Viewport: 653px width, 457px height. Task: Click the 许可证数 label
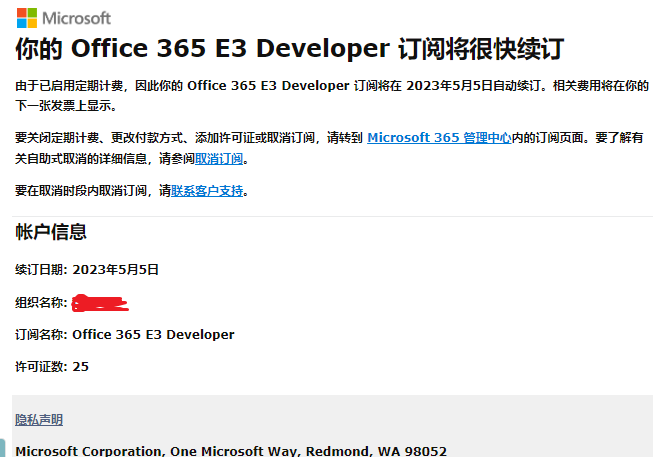[x=41, y=367]
